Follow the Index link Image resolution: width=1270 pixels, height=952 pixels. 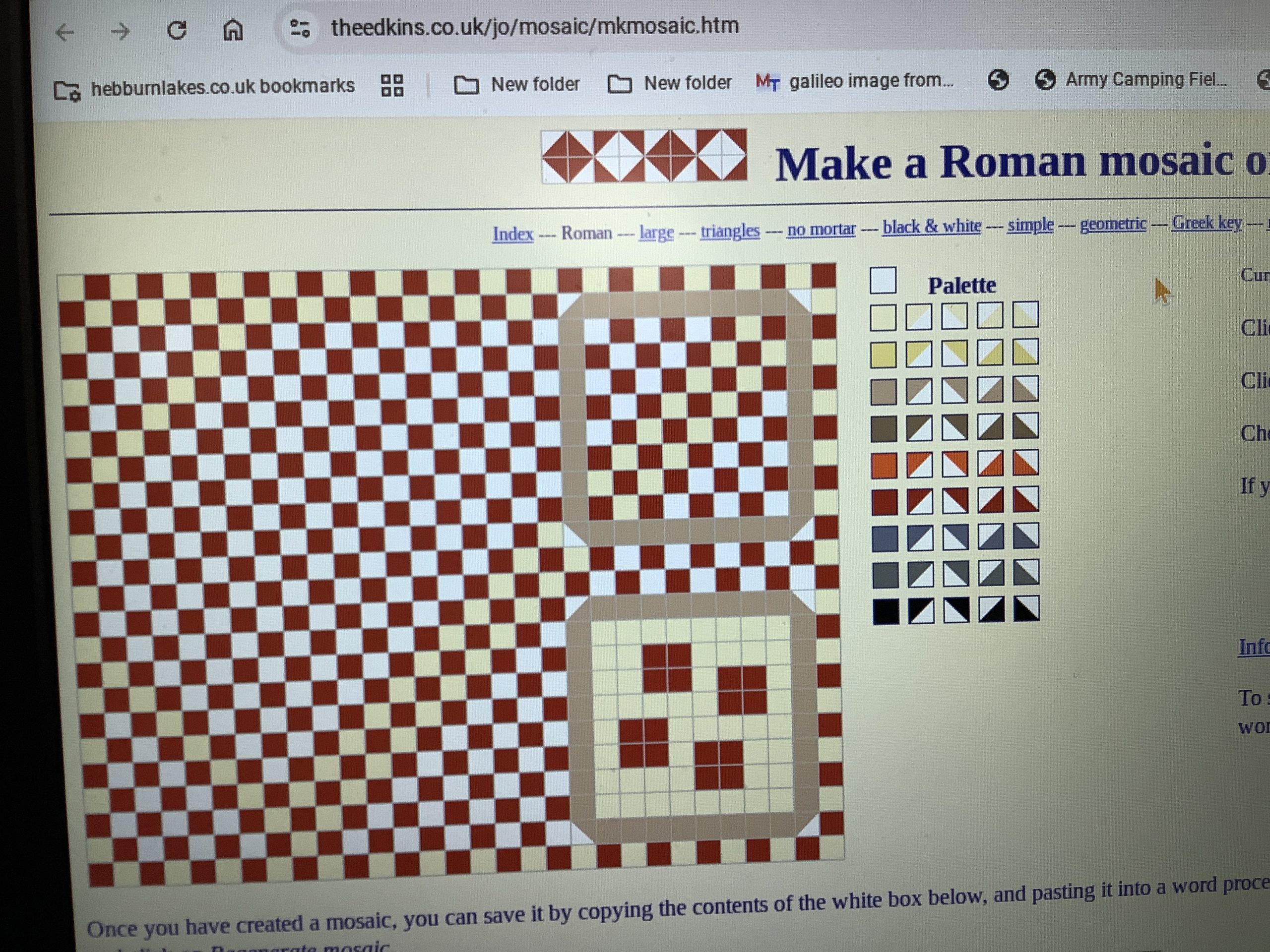[x=512, y=234]
